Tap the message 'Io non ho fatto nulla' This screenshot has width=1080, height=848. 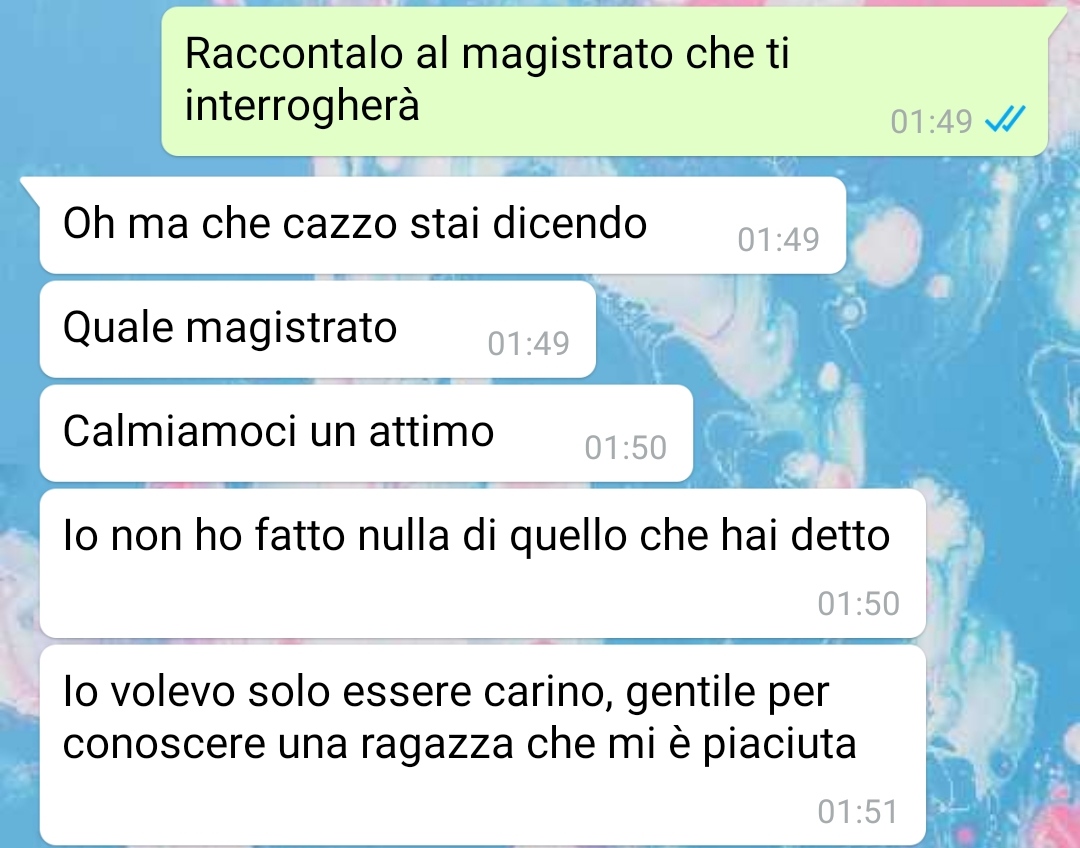(483, 563)
